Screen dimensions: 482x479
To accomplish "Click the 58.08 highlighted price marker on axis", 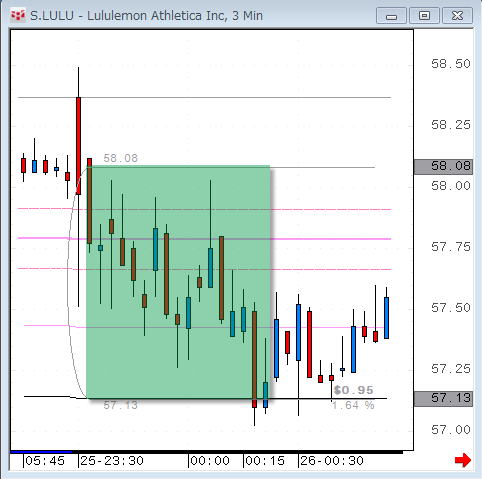I will (443, 166).
